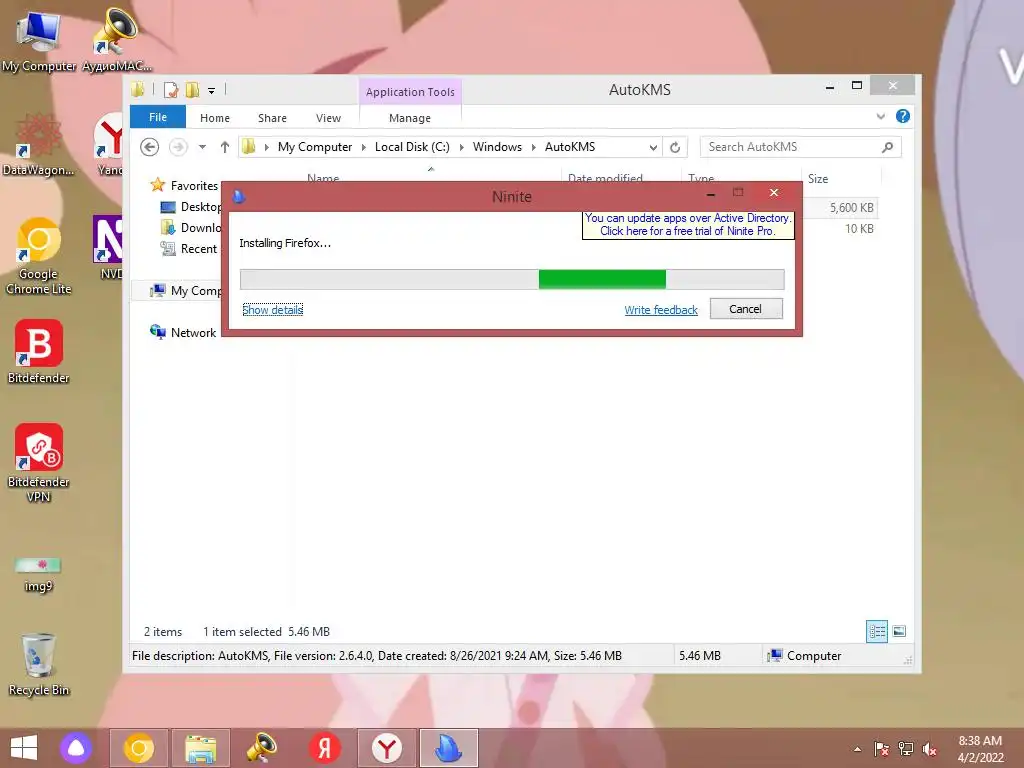
Task: Open the red Yandex Я taskbar icon
Action: coord(325,748)
